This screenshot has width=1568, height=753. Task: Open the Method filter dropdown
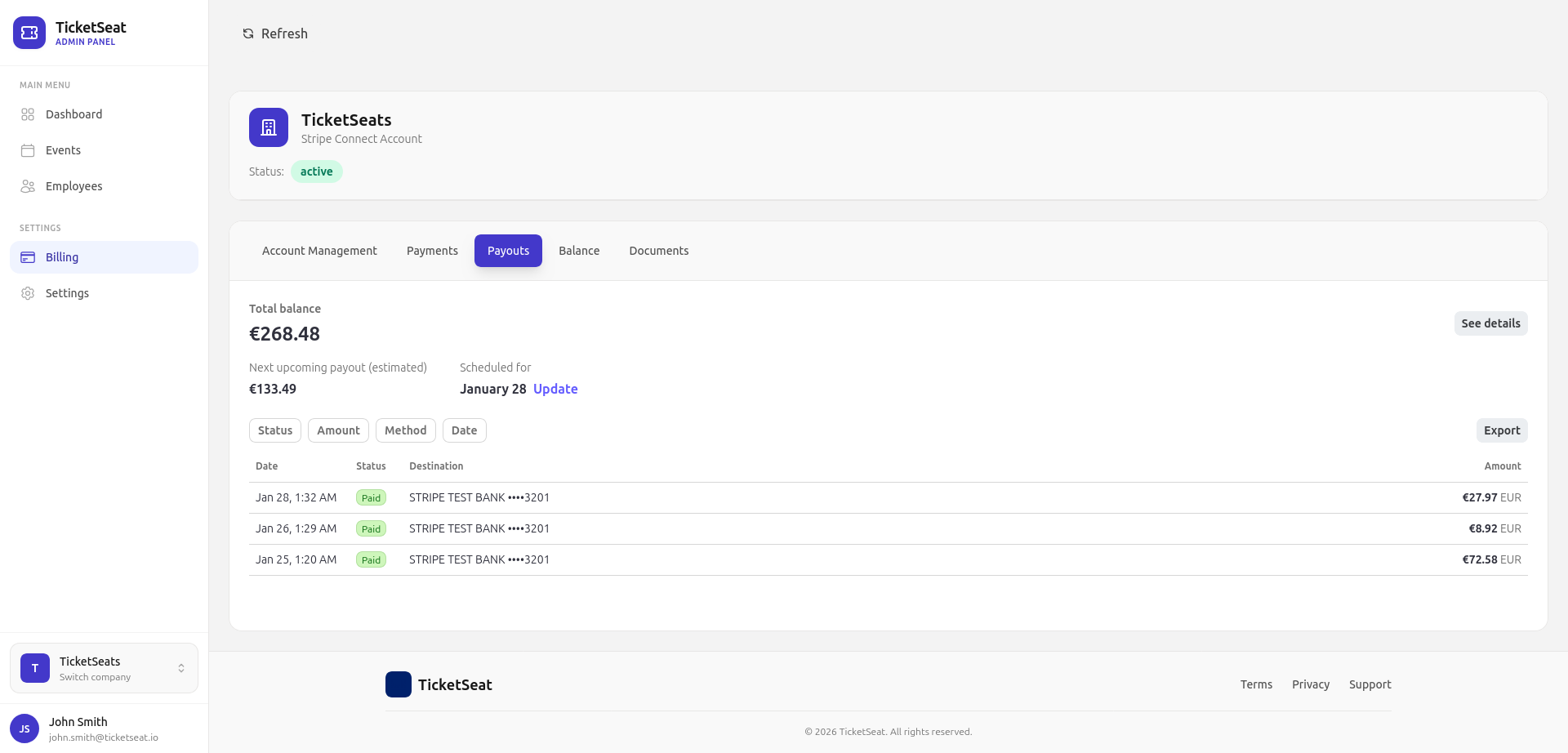tap(406, 430)
